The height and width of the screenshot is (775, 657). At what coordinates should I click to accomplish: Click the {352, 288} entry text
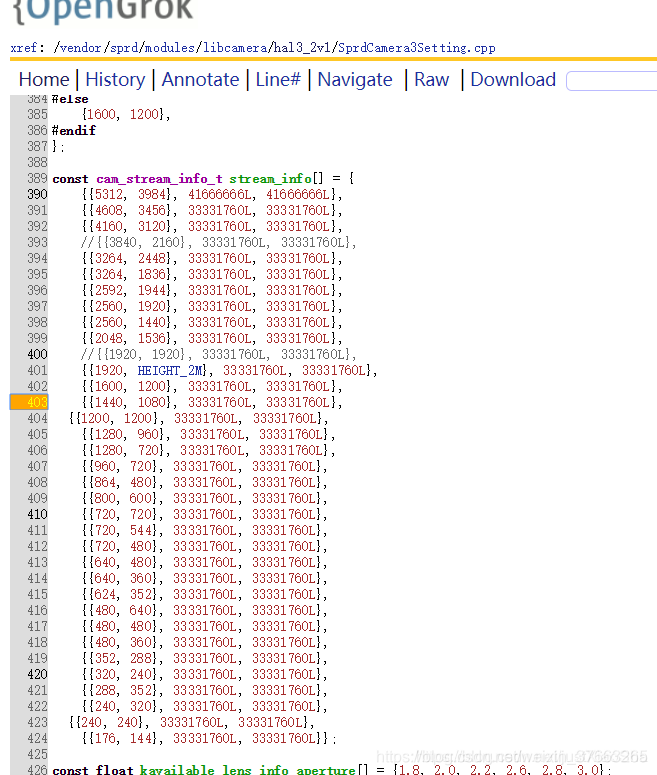[124, 658]
